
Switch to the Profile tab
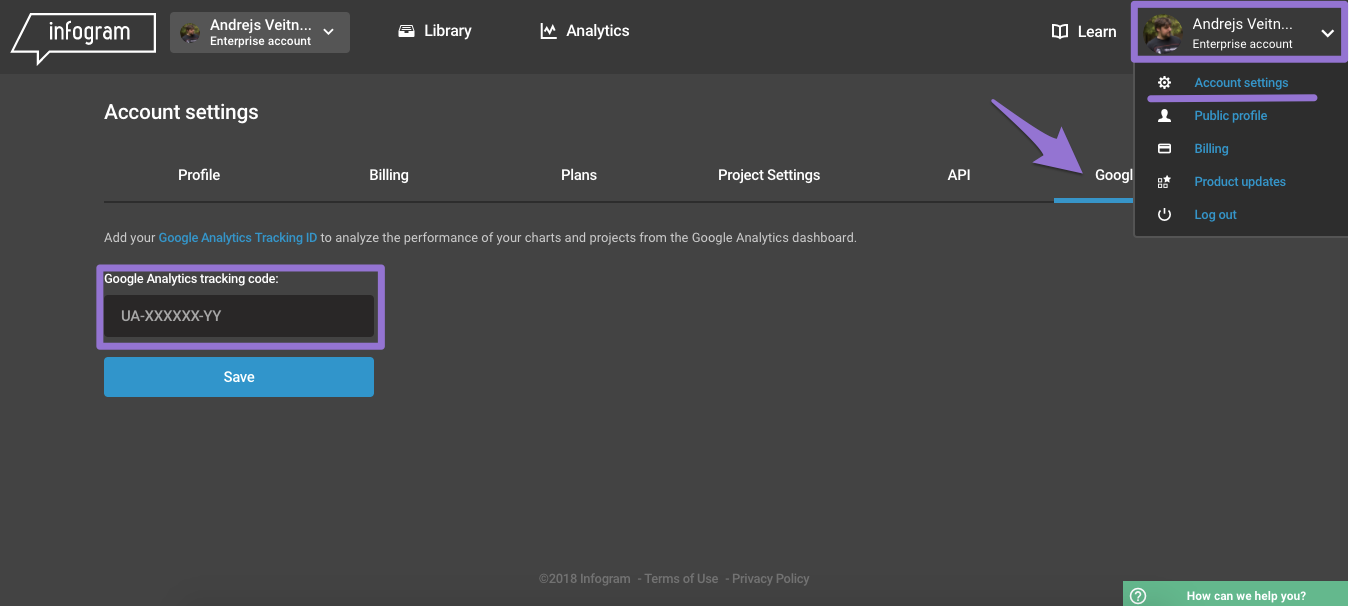click(x=199, y=175)
